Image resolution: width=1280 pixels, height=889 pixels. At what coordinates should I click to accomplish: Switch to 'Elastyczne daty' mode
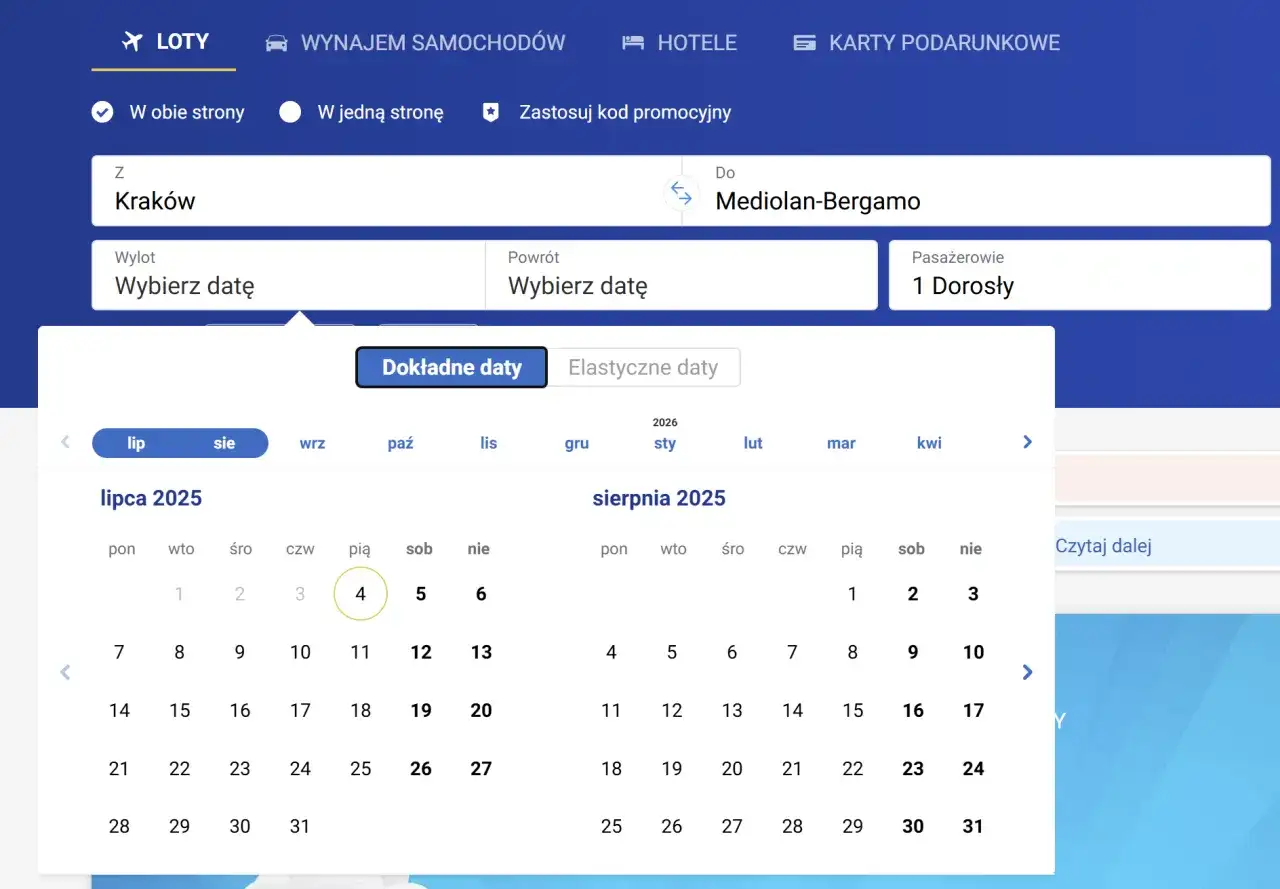(643, 367)
